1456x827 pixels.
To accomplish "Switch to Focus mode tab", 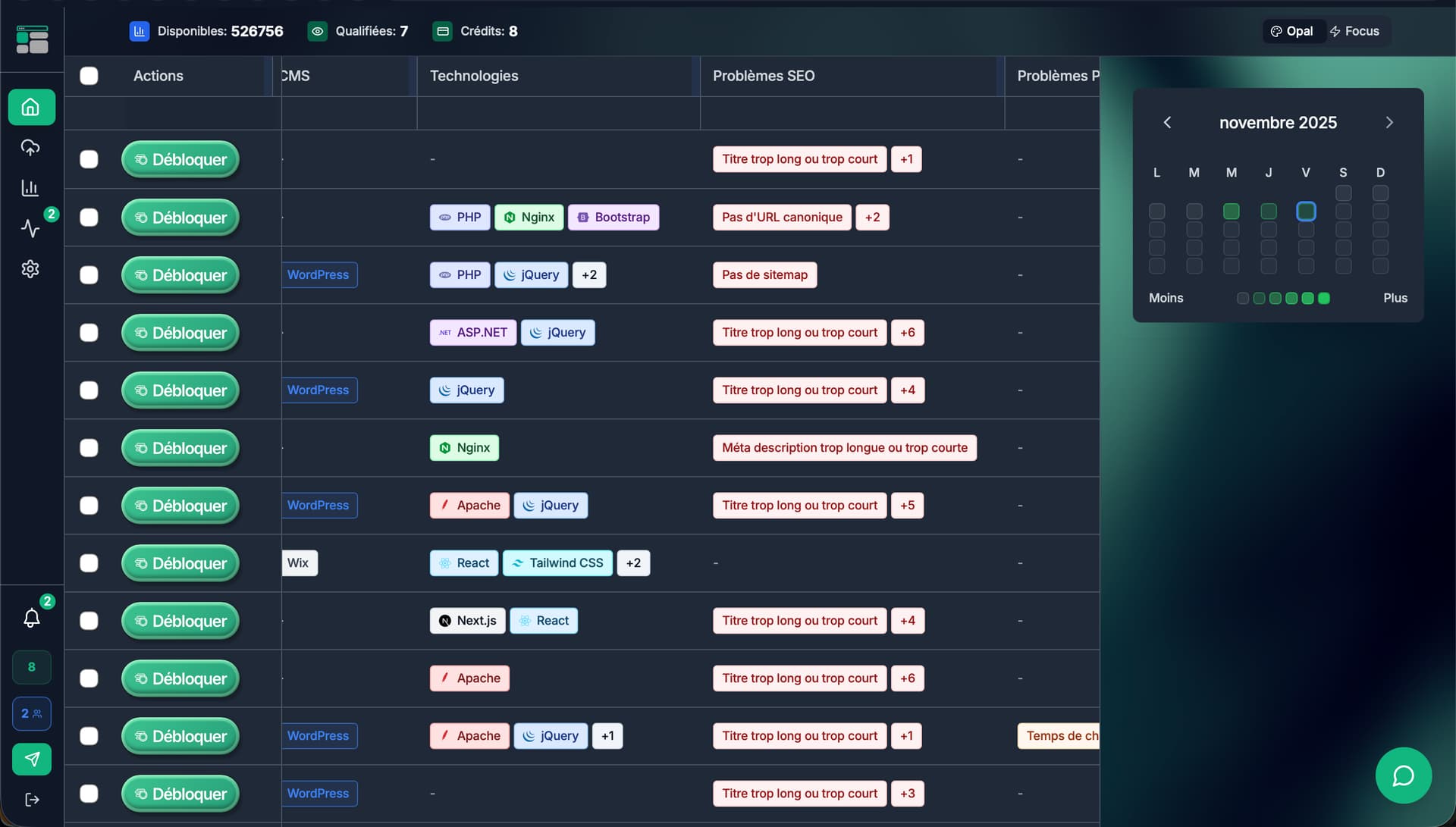I will click(1354, 31).
